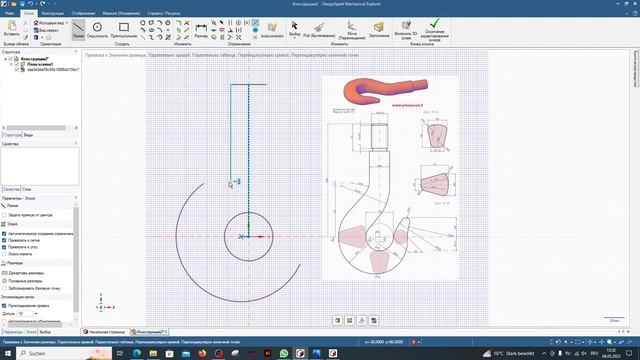
Task: Click the undo arrow in the title bar
Action: coord(31,4)
